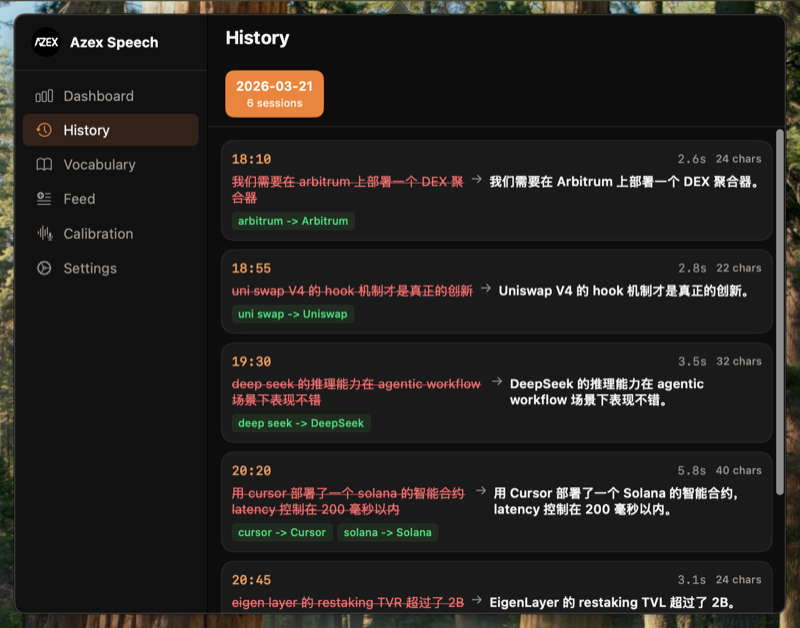Click the 19:30 session timestamp
Image resolution: width=800 pixels, height=628 pixels.
coord(252,362)
